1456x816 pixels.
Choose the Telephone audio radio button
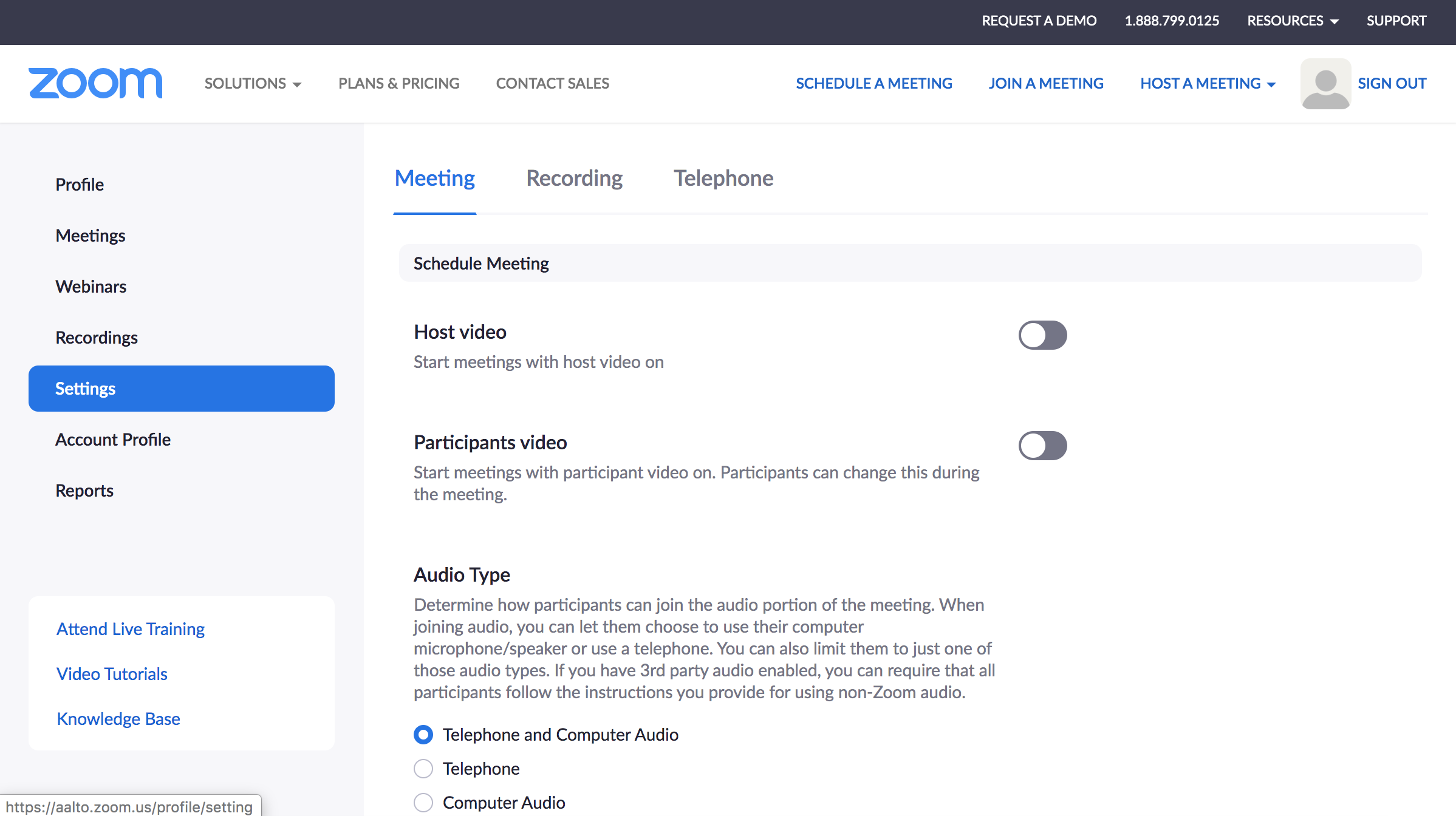coord(423,769)
